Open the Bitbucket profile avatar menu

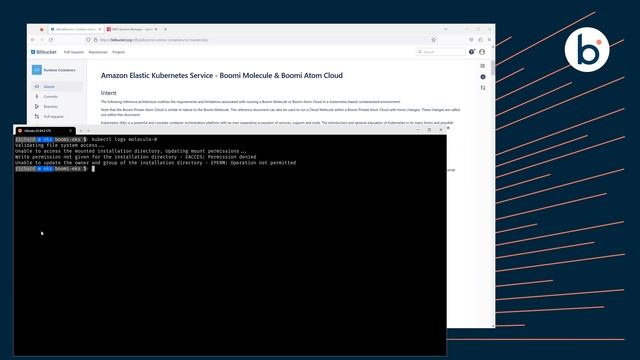(x=482, y=52)
